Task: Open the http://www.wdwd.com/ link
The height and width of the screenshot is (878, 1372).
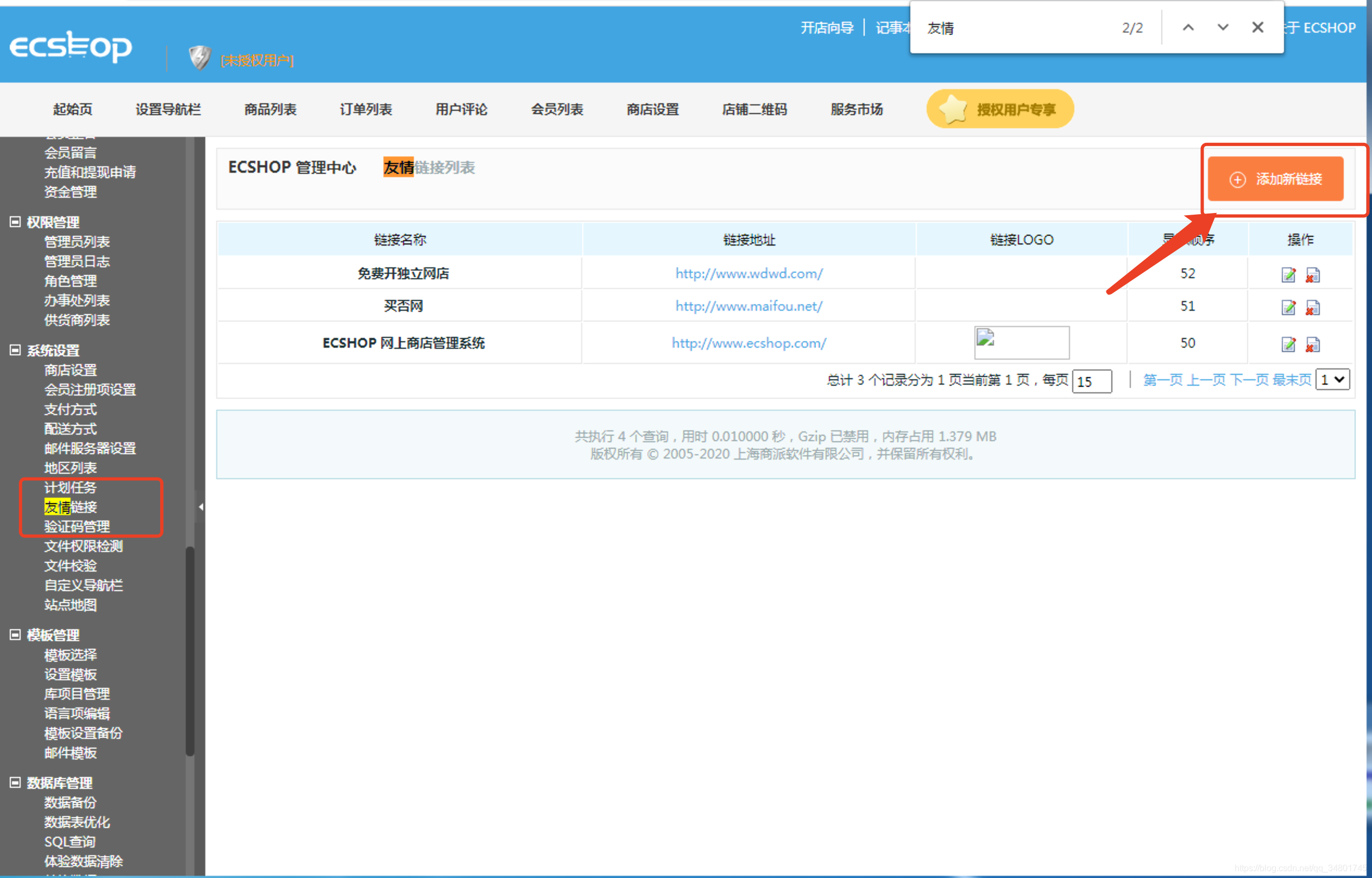Action: 749,274
